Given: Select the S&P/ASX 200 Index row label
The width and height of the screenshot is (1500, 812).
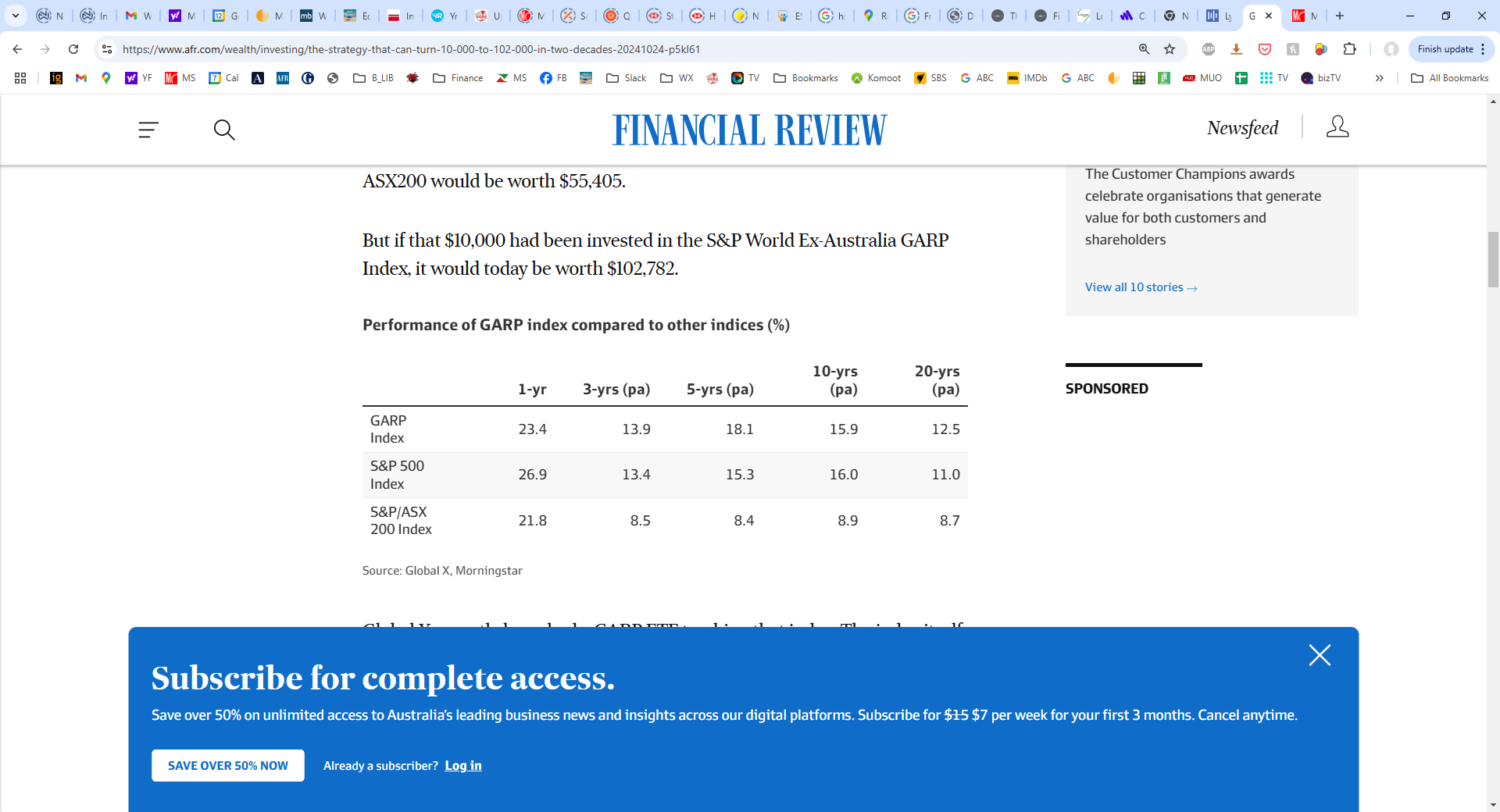Looking at the screenshot, I should tap(401, 521).
